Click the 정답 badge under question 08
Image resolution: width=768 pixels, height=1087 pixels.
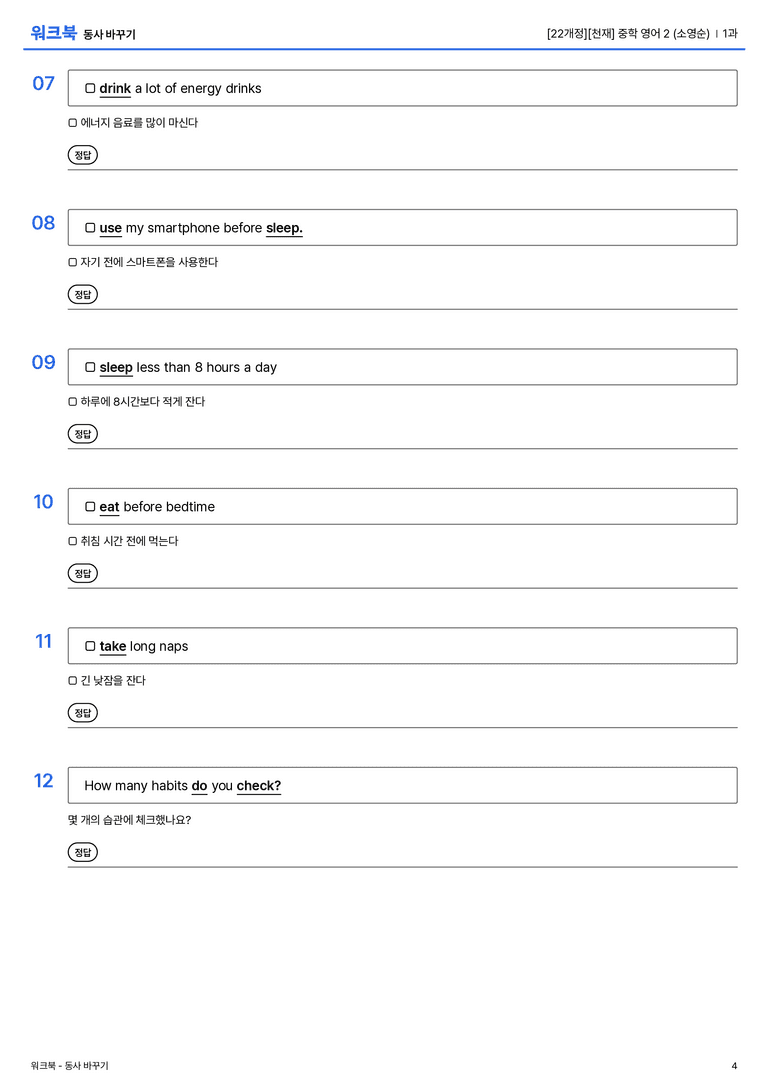pos(82,294)
